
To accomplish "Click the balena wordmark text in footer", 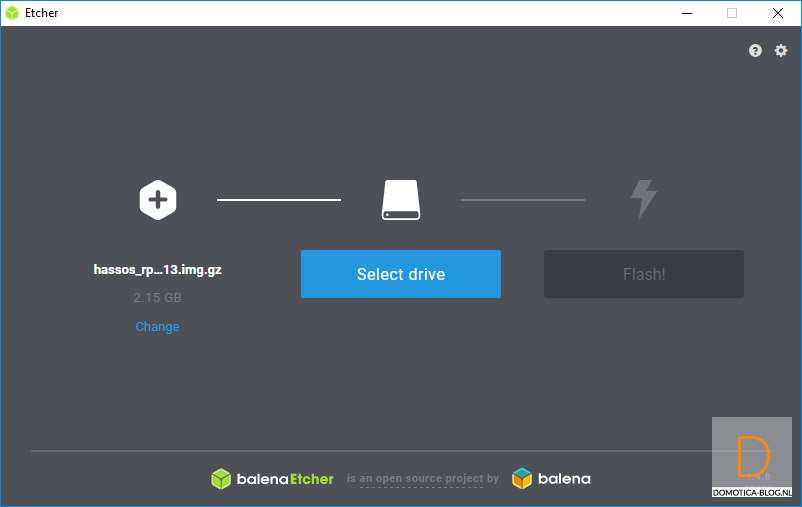I will (564, 479).
